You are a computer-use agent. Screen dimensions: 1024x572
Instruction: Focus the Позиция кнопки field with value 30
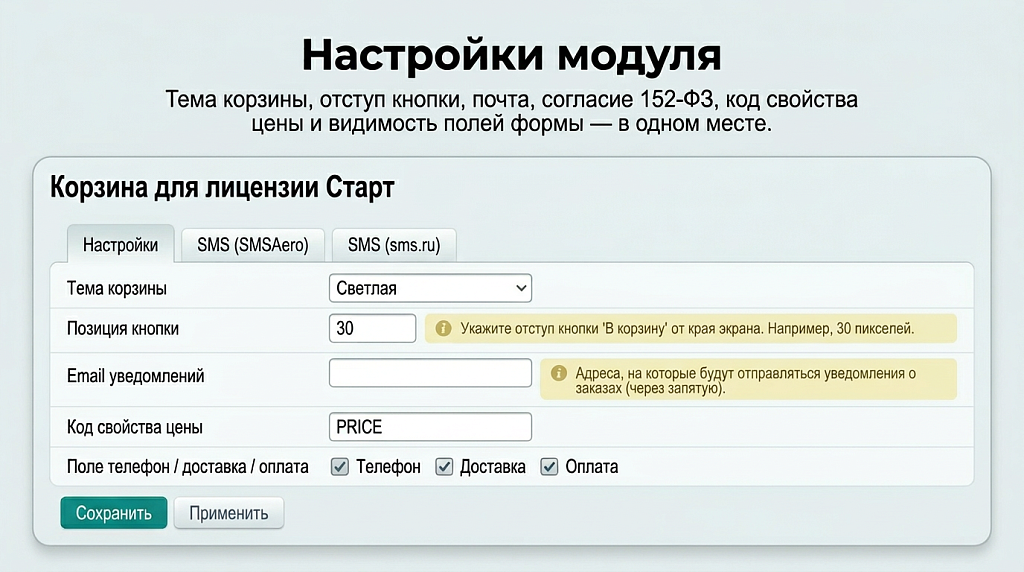(372, 328)
